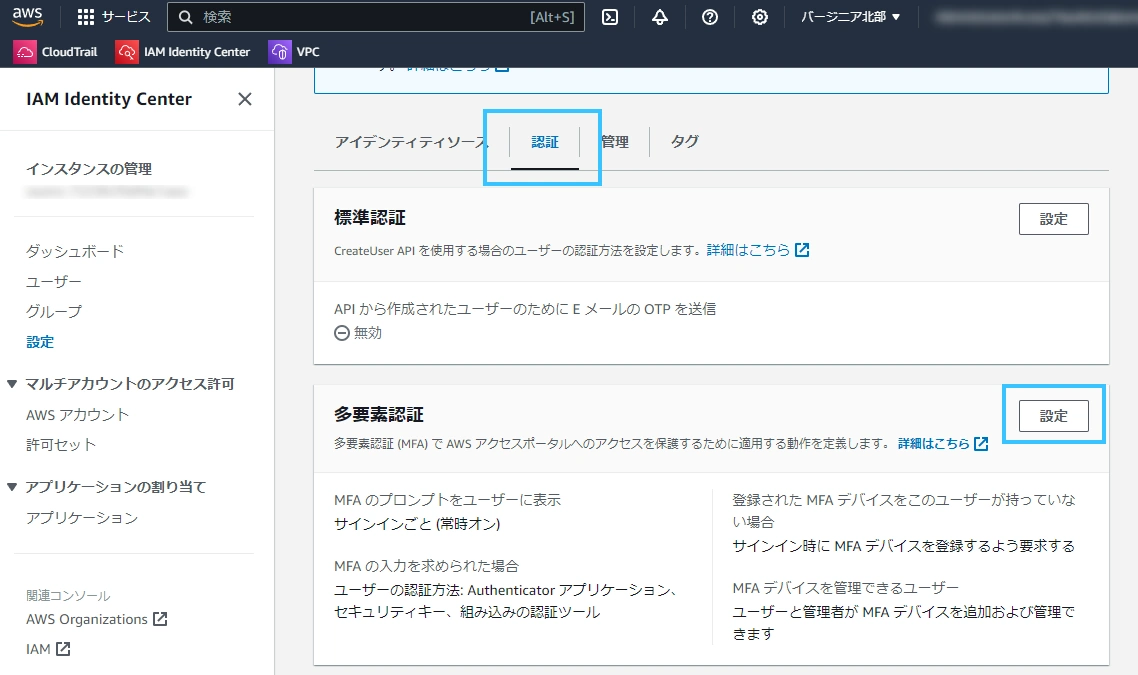The width and height of the screenshot is (1138, 675).
Task: Open the AWS home logo
Action: (x=27, y=16)
